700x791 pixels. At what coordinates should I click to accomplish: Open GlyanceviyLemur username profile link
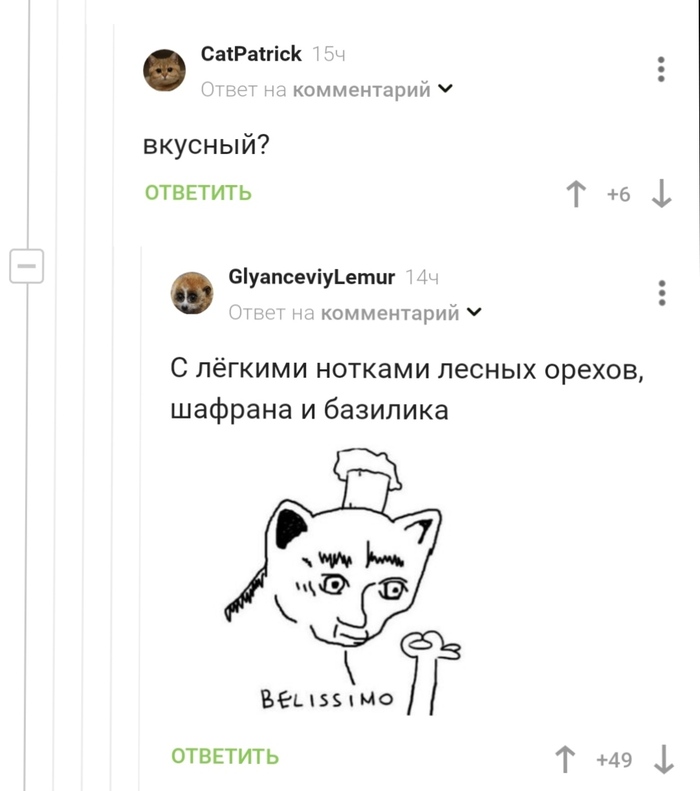click(312, 277)
